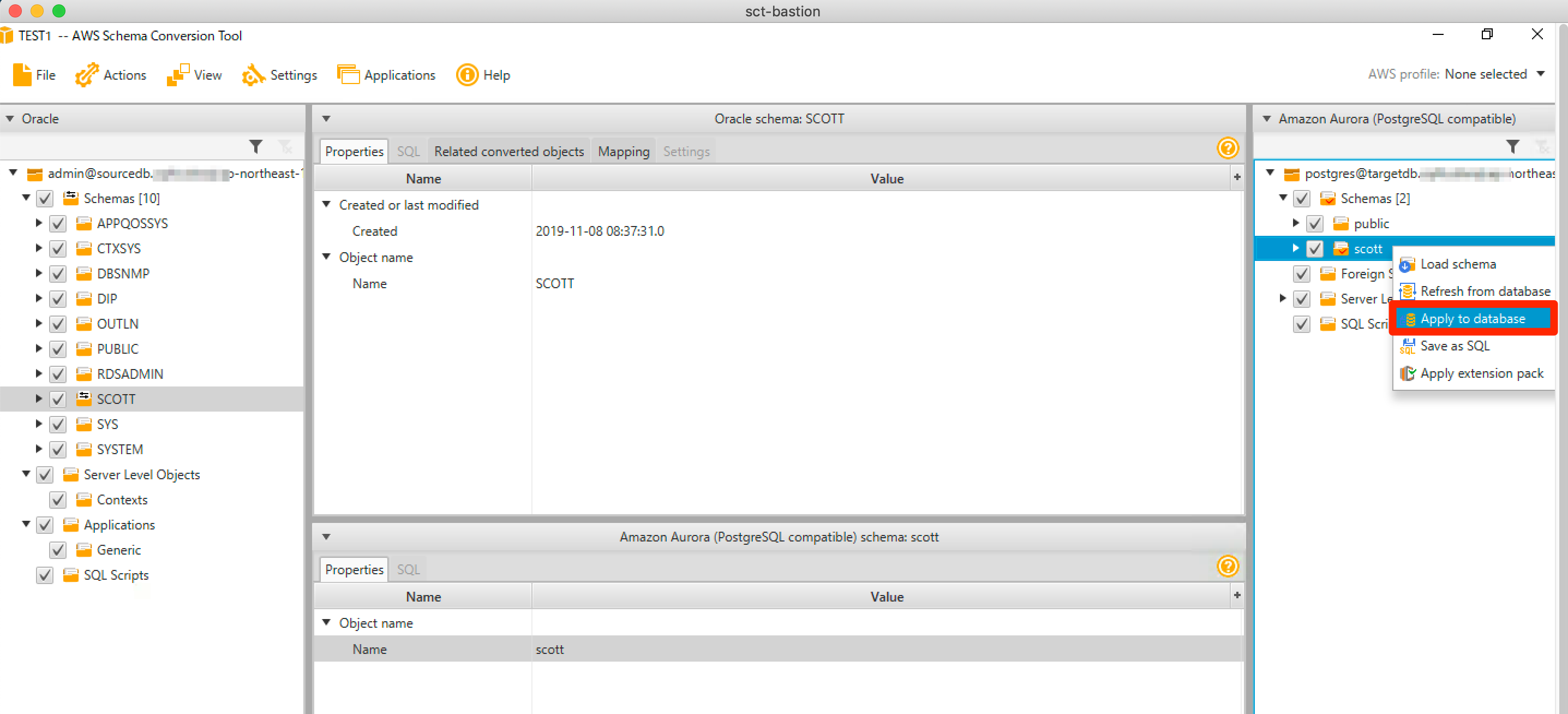This screenshot has height=714, width=1568.
Task: Open the View menu icon
Action: [x=177, y=75]
